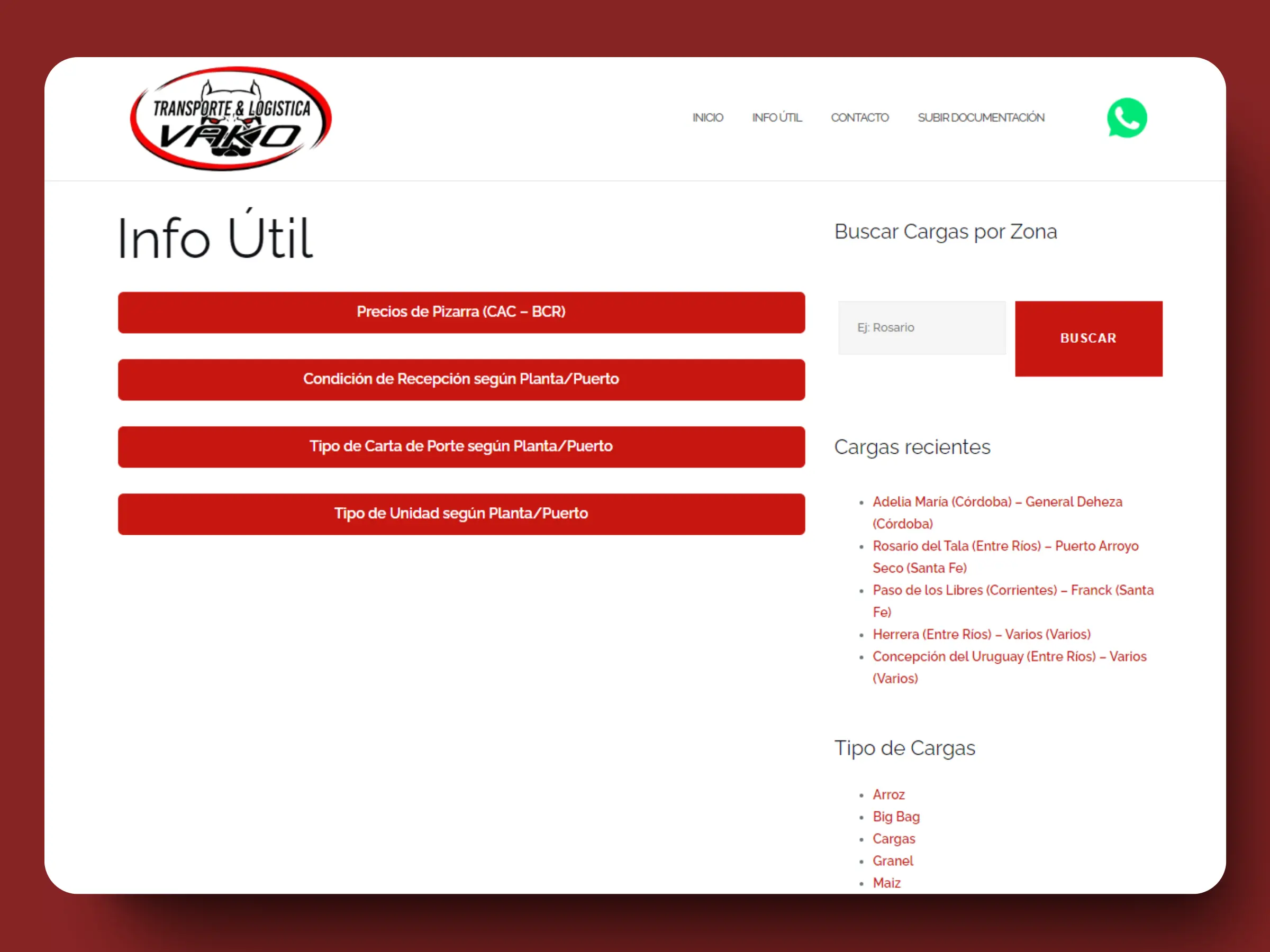The width and height of the screenshot is (1270, 952).
Task: Select the Arroz load type
Action: [888, 795]
